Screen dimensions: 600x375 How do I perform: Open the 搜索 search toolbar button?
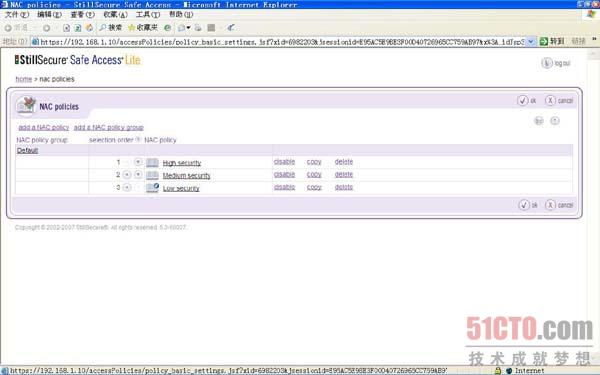pyautogui.click(x=111, y=28)
